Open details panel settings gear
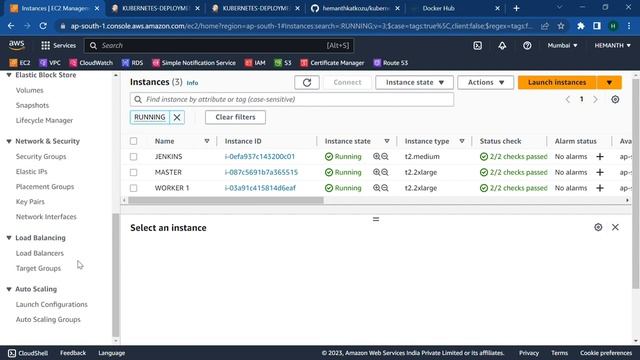The height and width of the screenshot is (360, 640). (x=598, y=227)
